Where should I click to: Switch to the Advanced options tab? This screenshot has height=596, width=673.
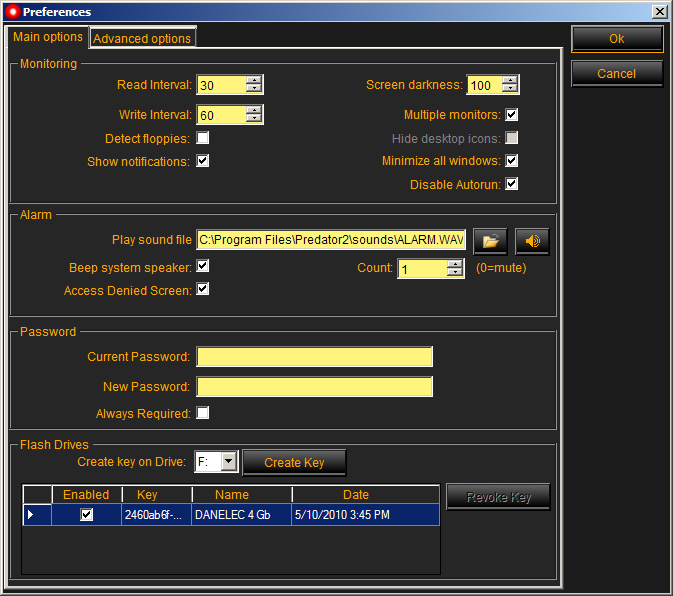click(x=142, y=39)
